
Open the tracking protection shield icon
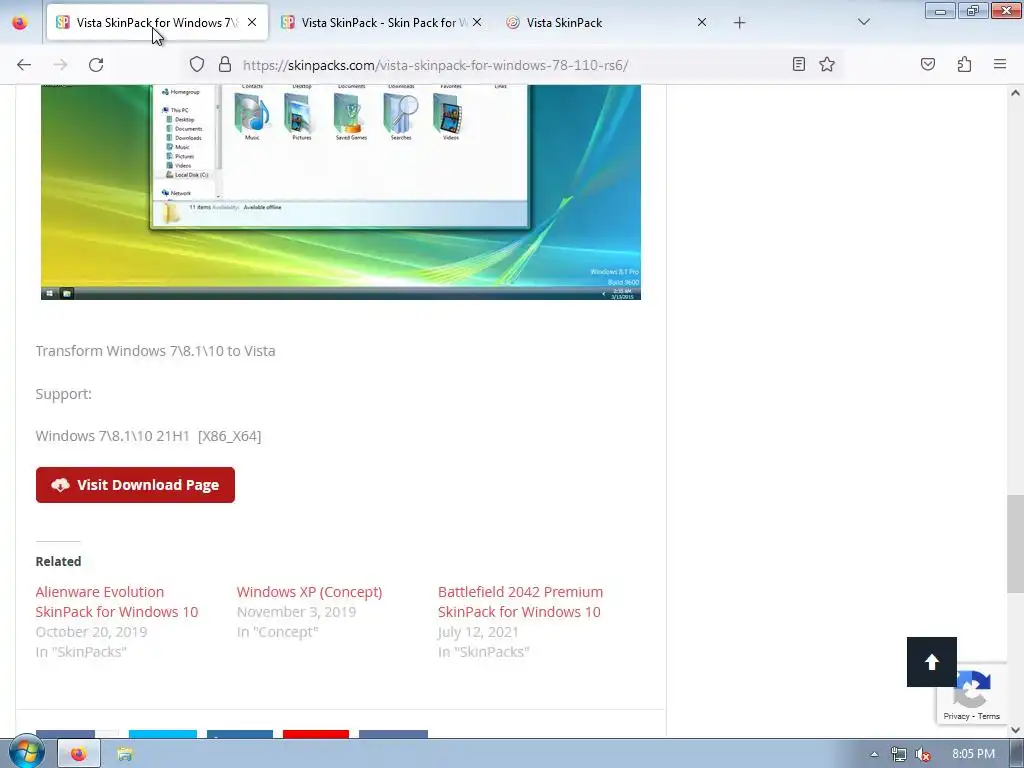pos(197,64)
